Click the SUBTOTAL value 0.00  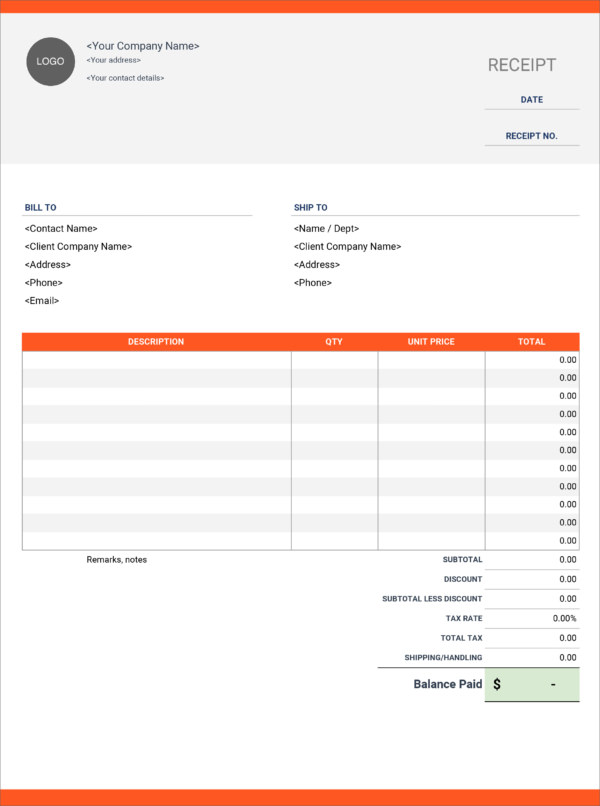click(568, 560)
